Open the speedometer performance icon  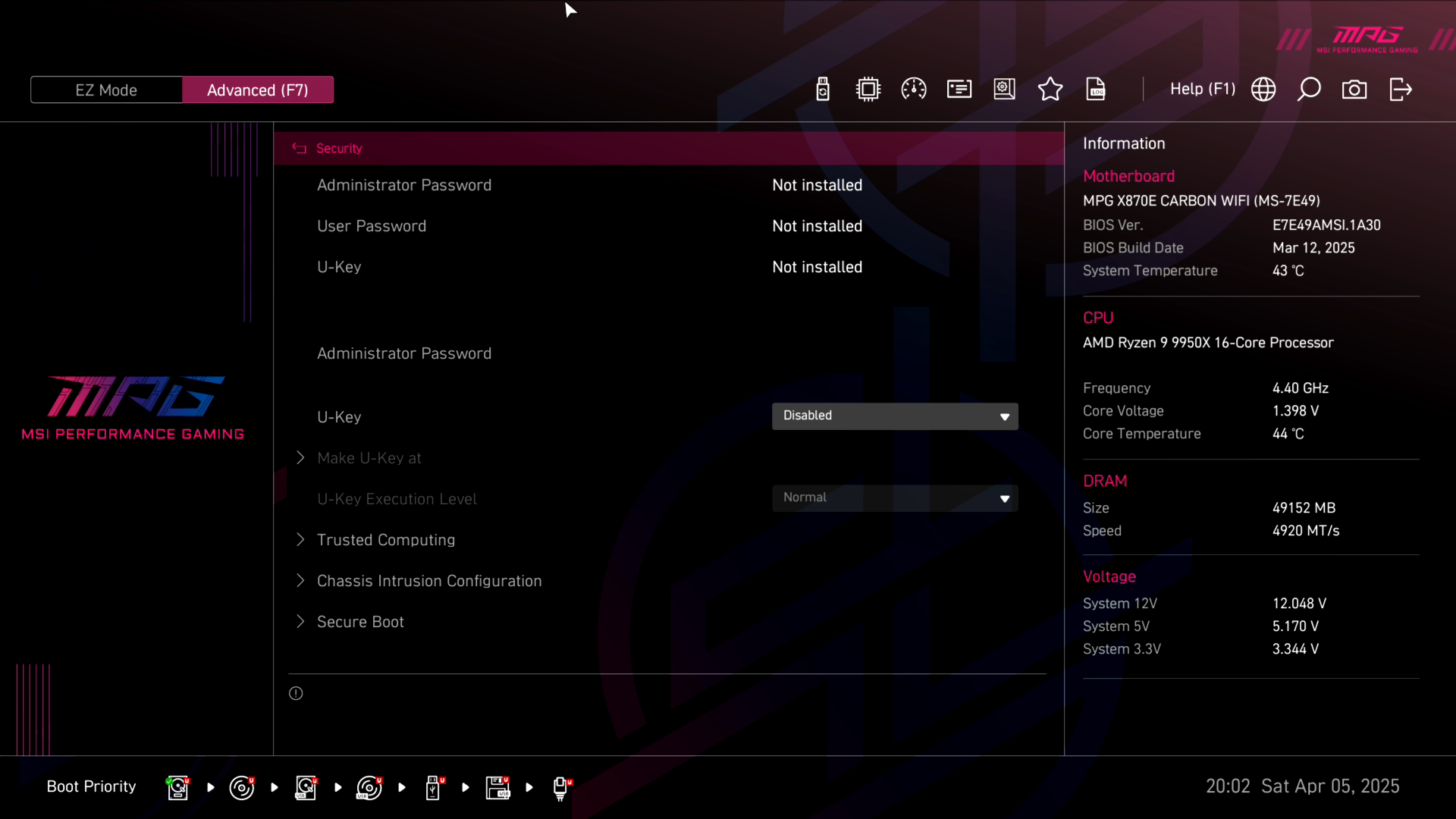(914, 89)
